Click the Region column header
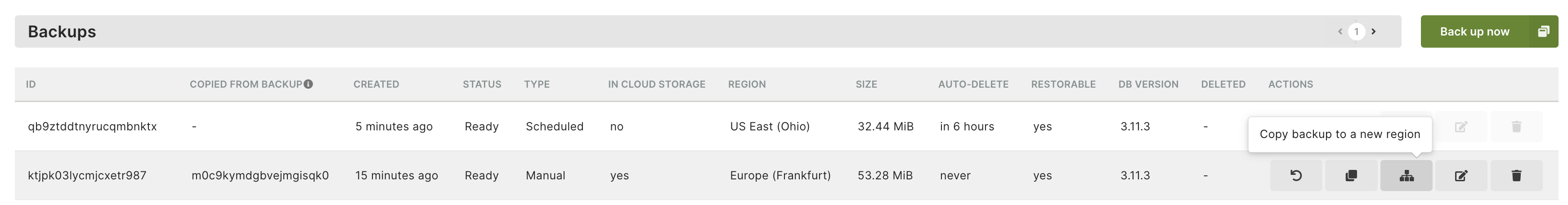This screenshot has height=205, width=1568. point(747,85)
